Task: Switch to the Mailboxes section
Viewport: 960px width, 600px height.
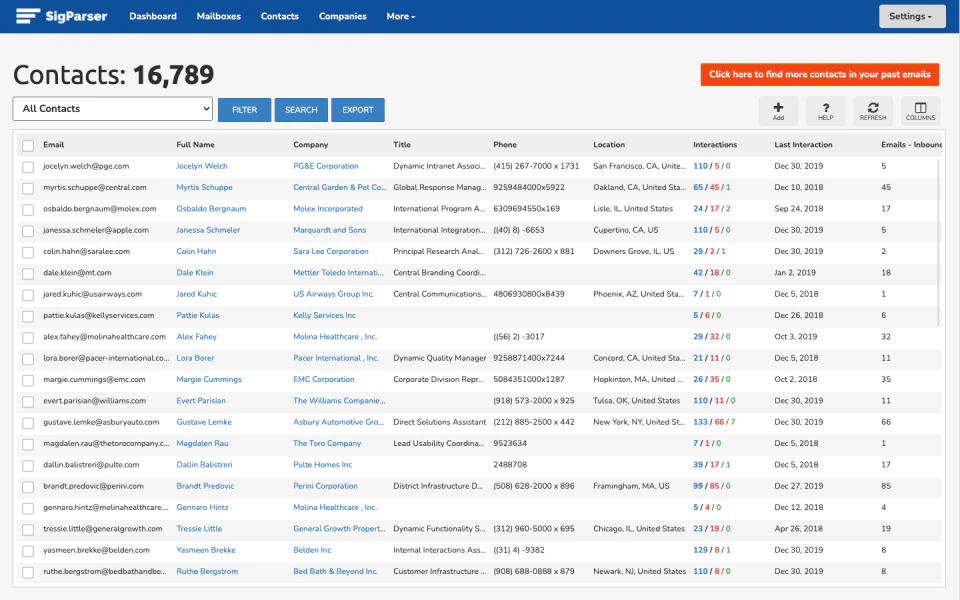Action: pos(218,16)
